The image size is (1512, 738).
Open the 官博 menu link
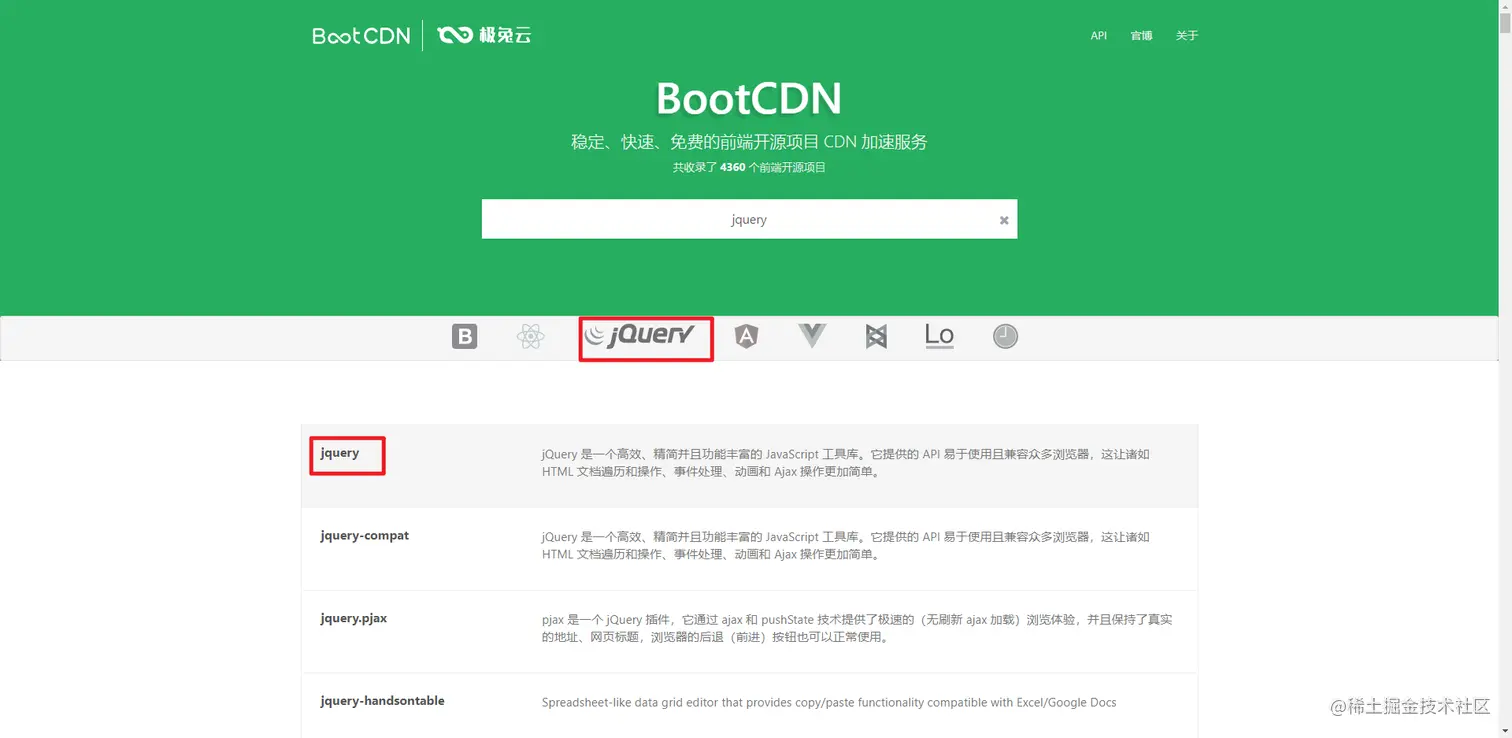[x=1141, y=36]
